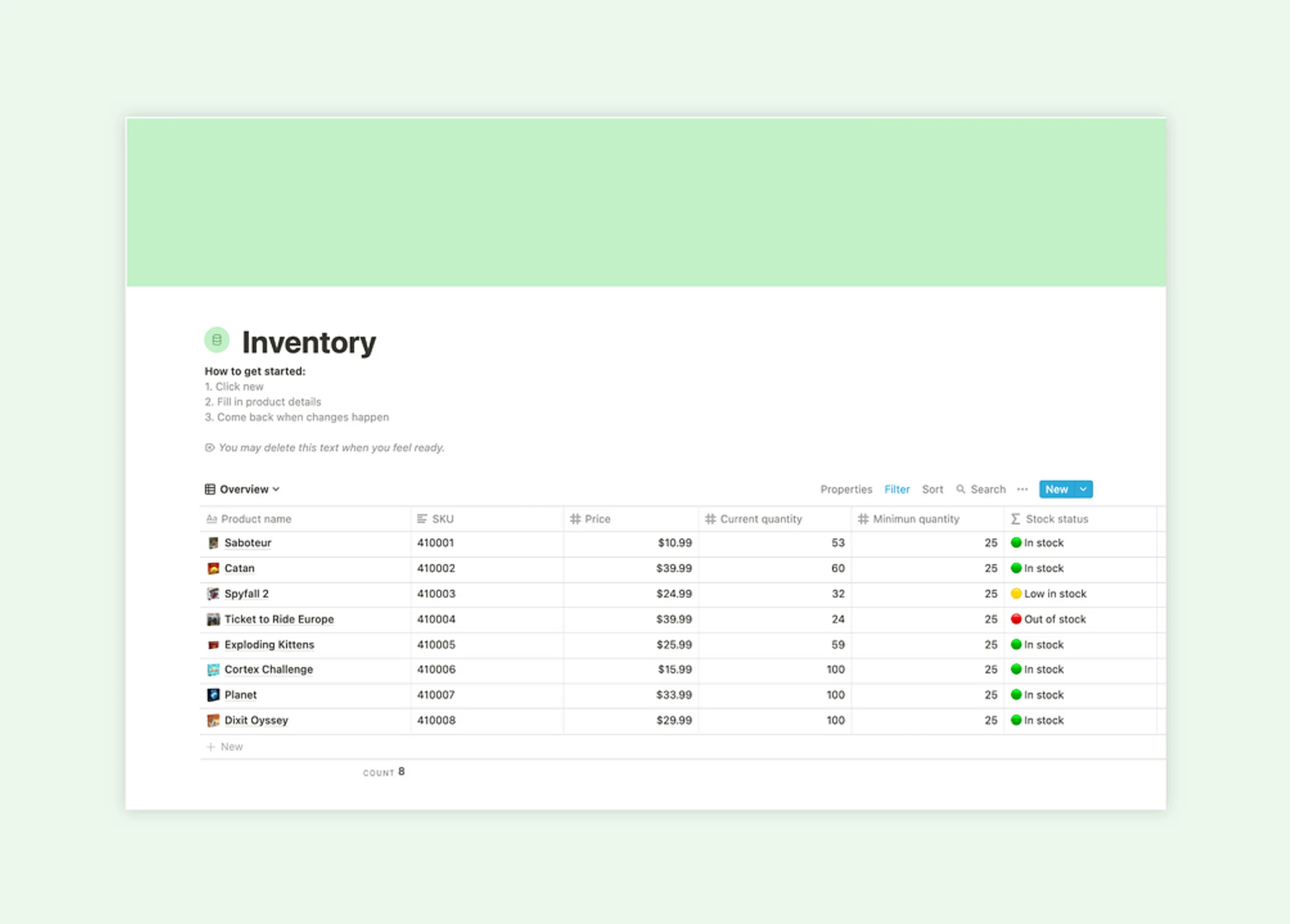Click the yellow Low in stock dot for Spyfall 2

(x=1016, y=593)
